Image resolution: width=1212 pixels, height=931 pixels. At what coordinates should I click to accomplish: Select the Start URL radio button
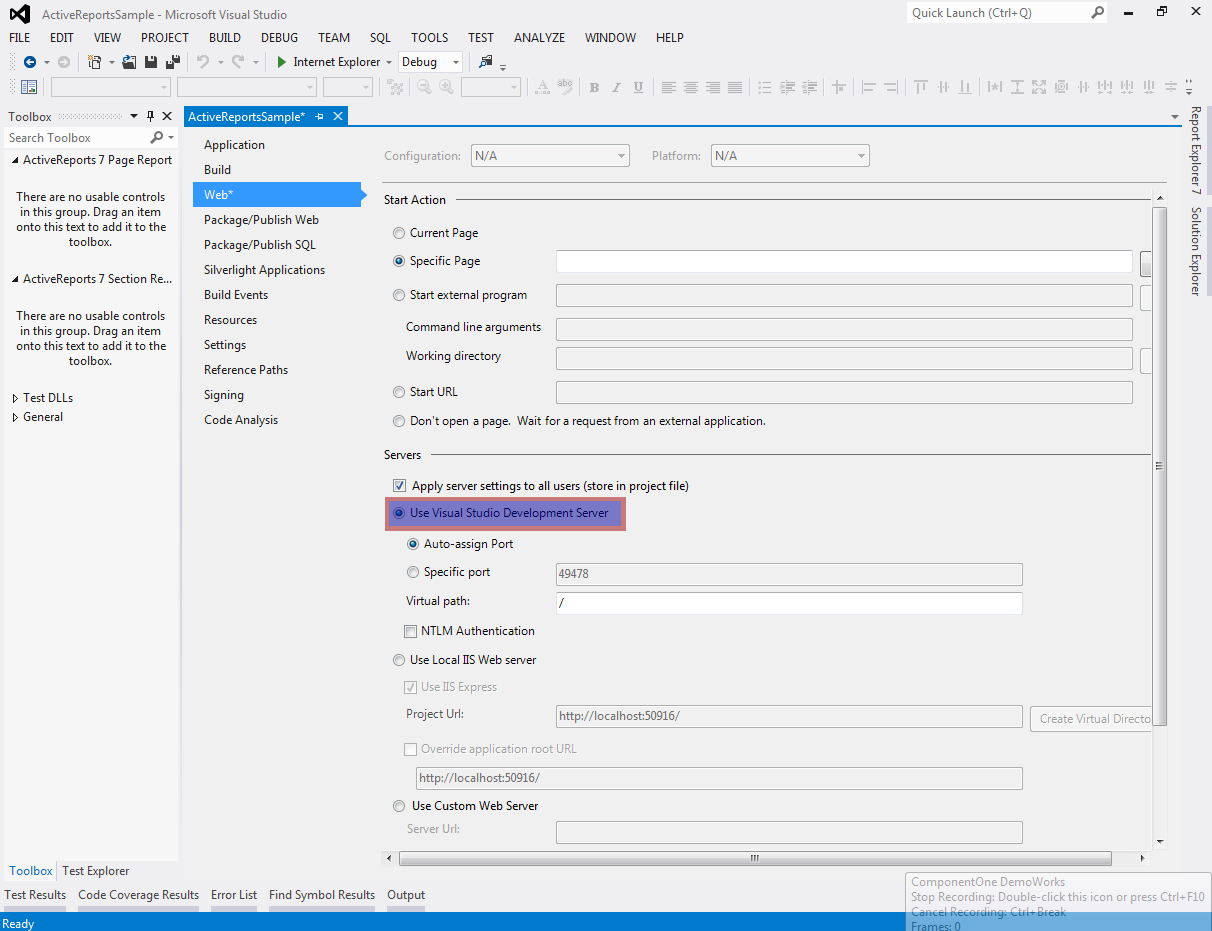(x=400, y=392)
